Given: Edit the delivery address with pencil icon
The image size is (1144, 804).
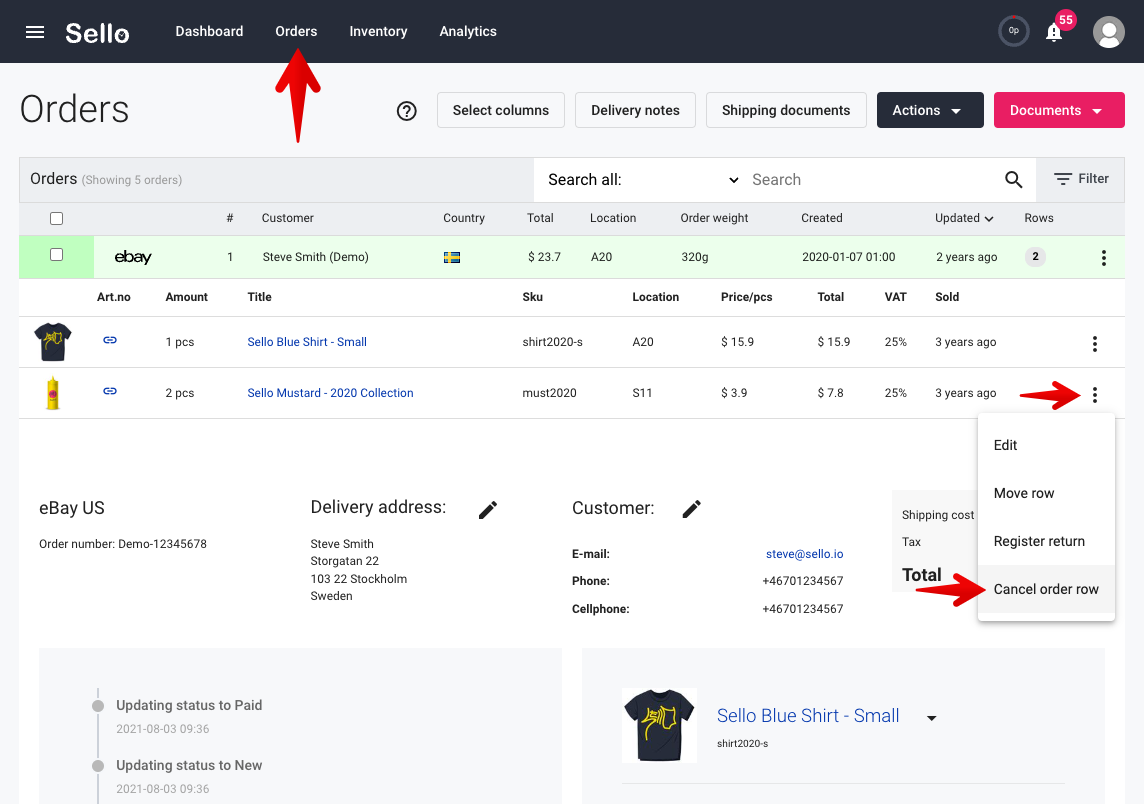Looking at the screenshot, I should pyautogui.click(x=488, y=509).
